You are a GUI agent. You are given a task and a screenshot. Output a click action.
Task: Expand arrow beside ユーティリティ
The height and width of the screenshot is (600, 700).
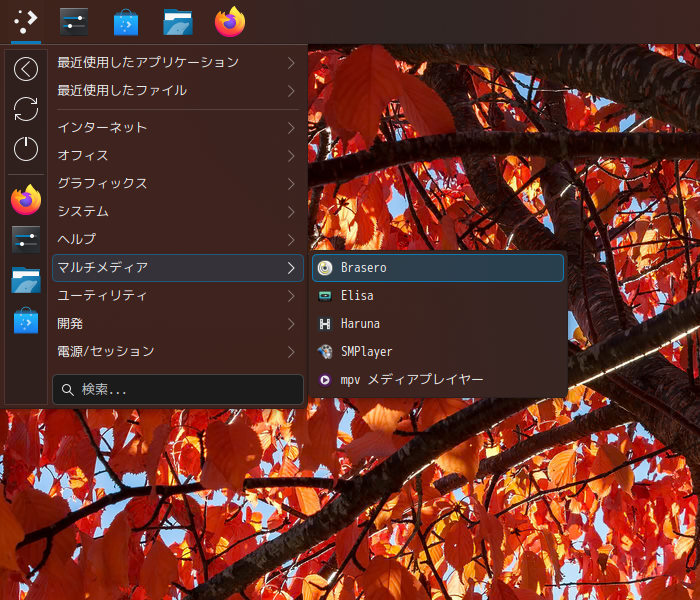(291, 296)
